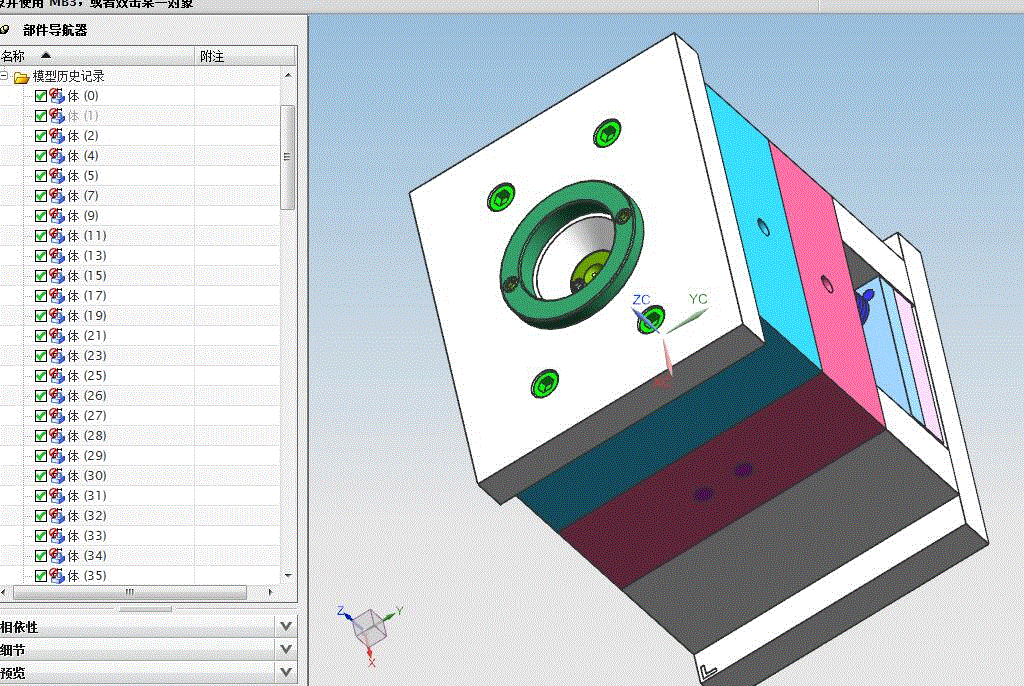Click the 模型历史记录 folder icon

coord(22,77)
